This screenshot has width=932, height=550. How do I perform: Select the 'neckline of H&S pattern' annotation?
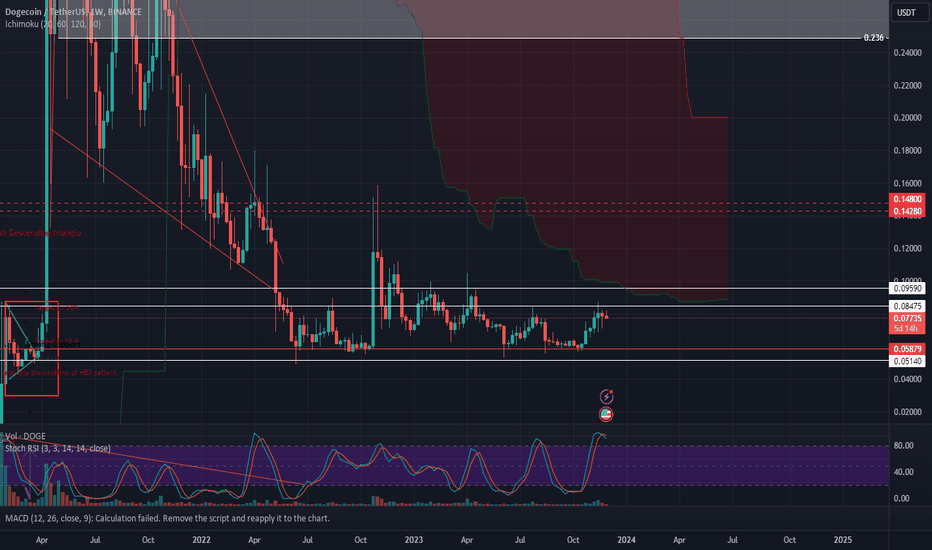(x=62, y=373)
